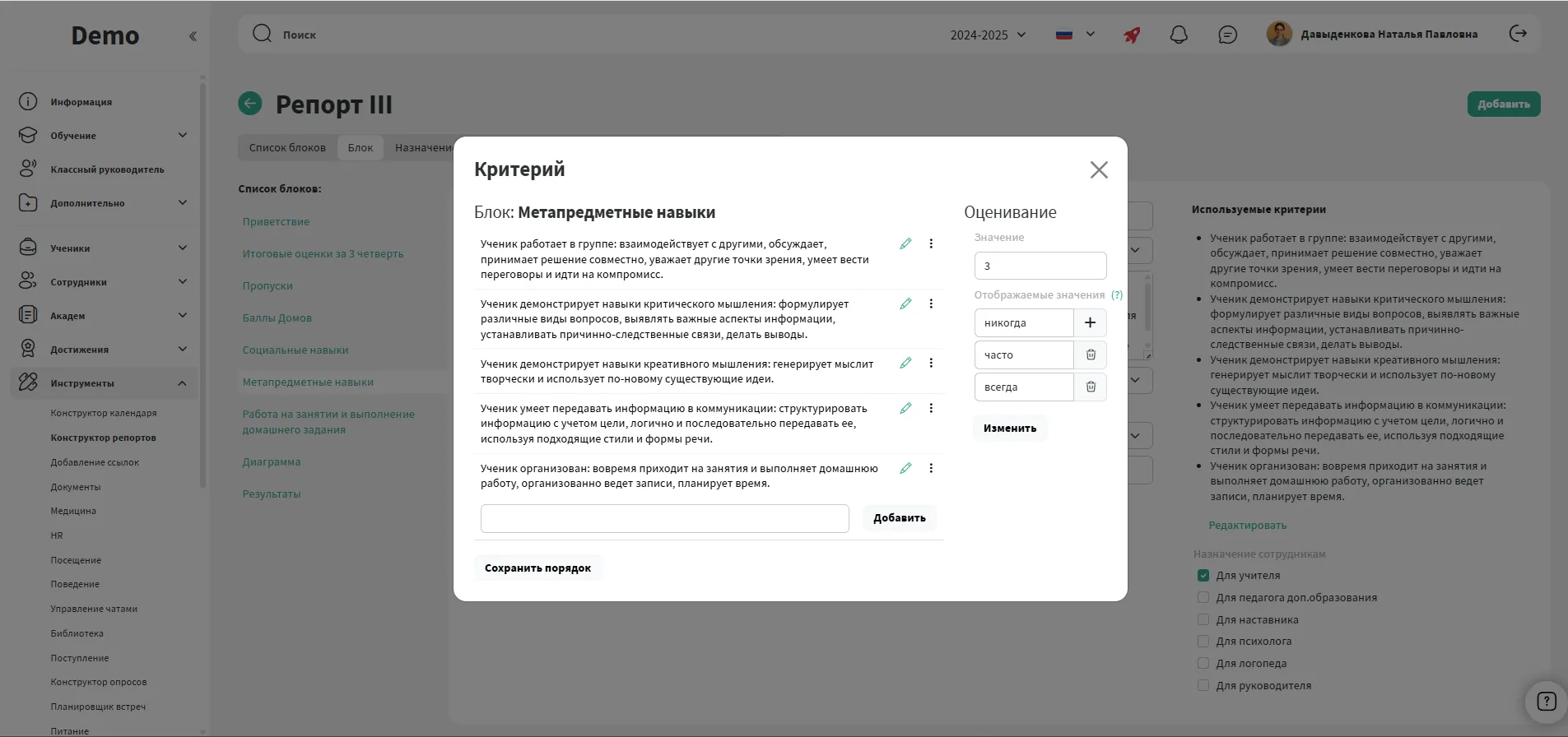The width and height of the screenshot is (1568, 737).
Task: Open "Конструктор календаря" in the sidebar
Action: [104, 414]
